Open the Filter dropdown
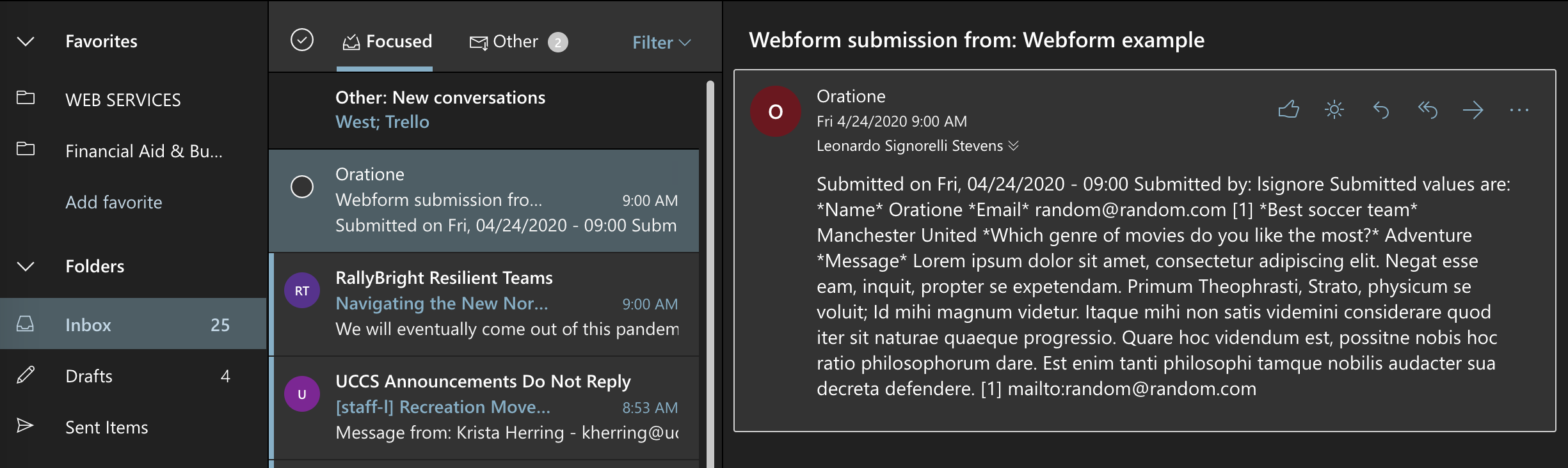 [661, 42]
